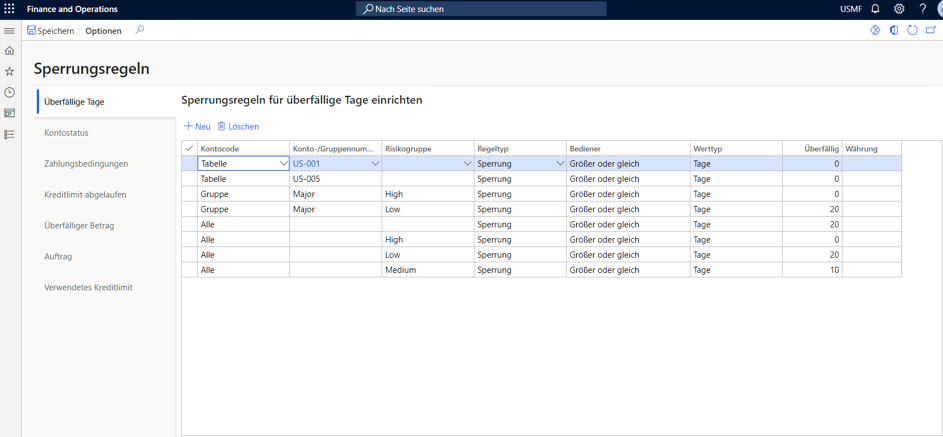The height and width of the screenshot is (437, 943).
Task: Click the Neu button to add rule
Action: [197, 127]
